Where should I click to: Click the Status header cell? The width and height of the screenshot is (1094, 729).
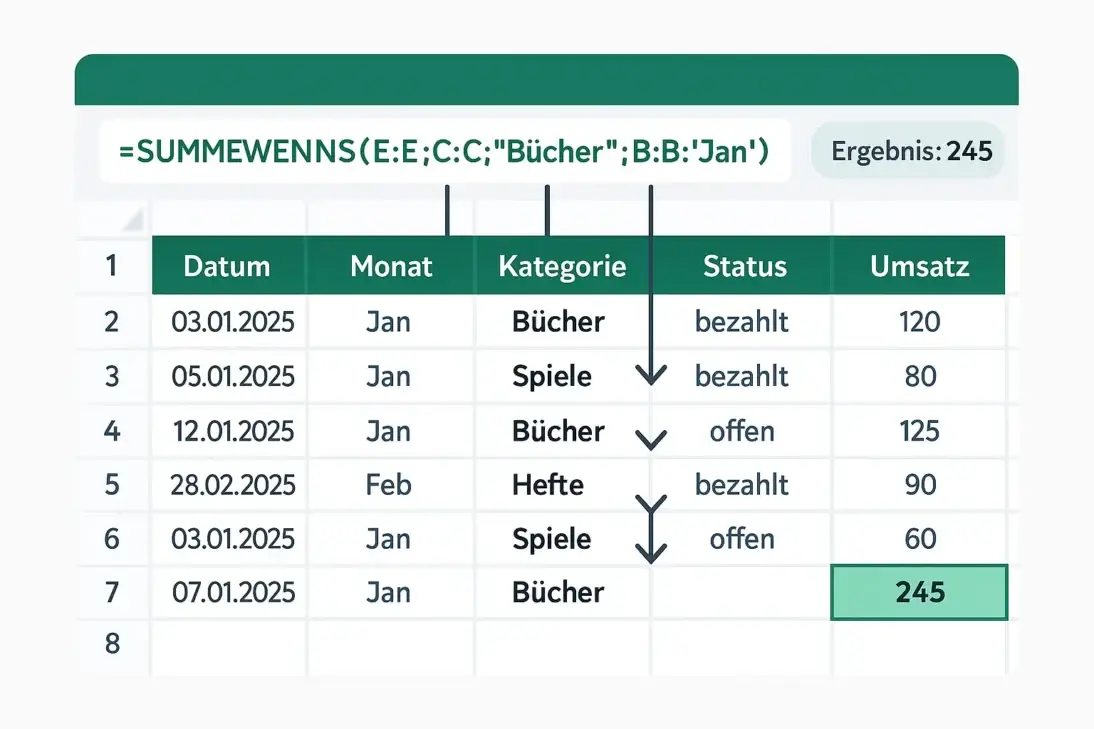pos(744,266)
